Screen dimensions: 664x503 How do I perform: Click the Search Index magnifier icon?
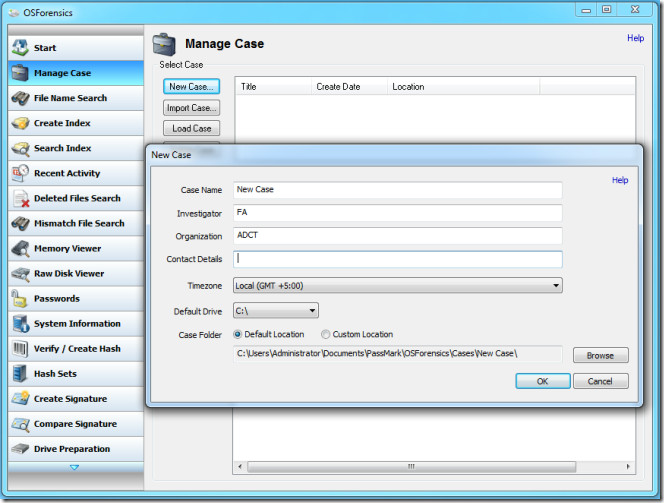pyautogui.click(x=20, y=148)
